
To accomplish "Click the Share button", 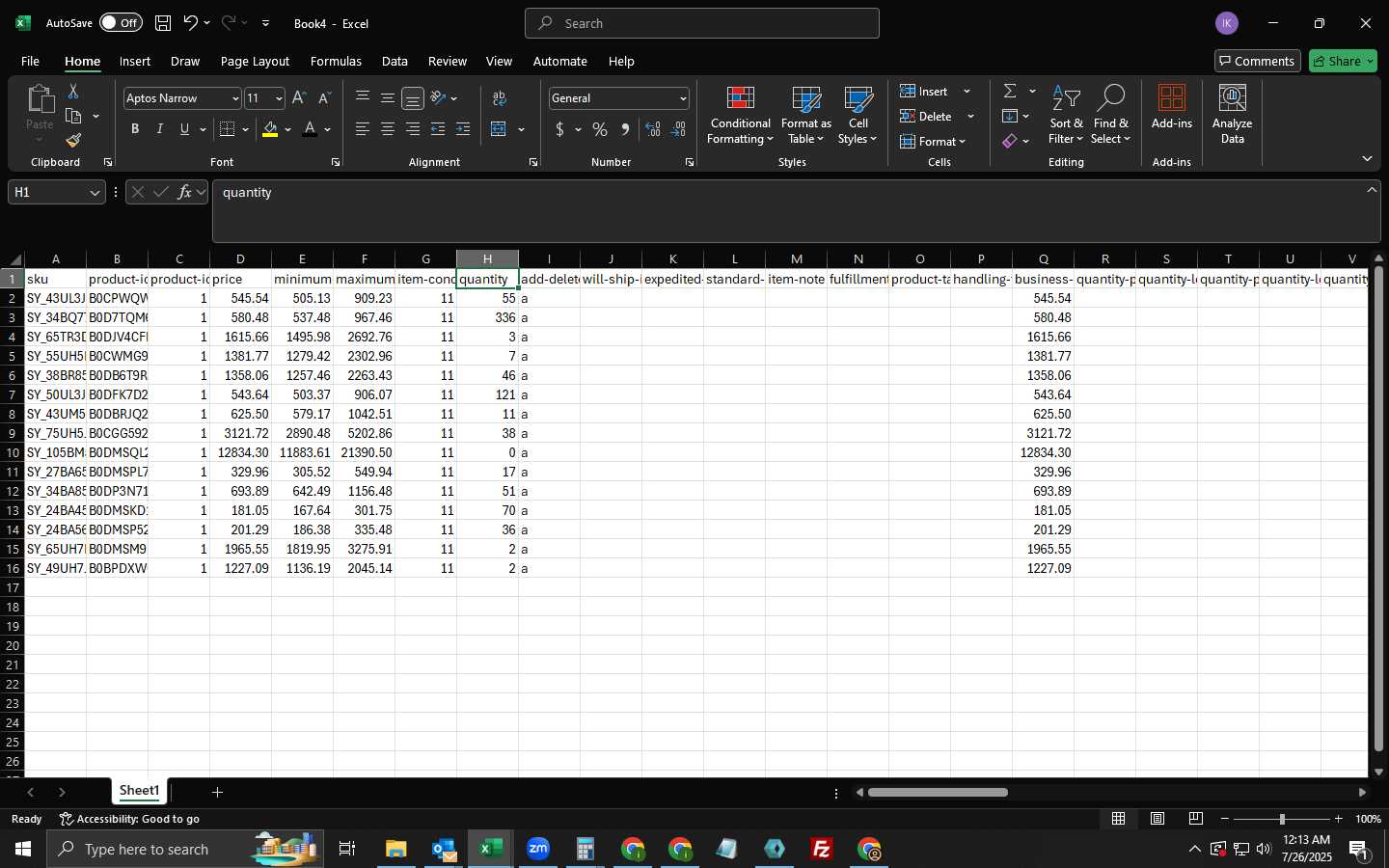I will click(x=1343, y=61).
